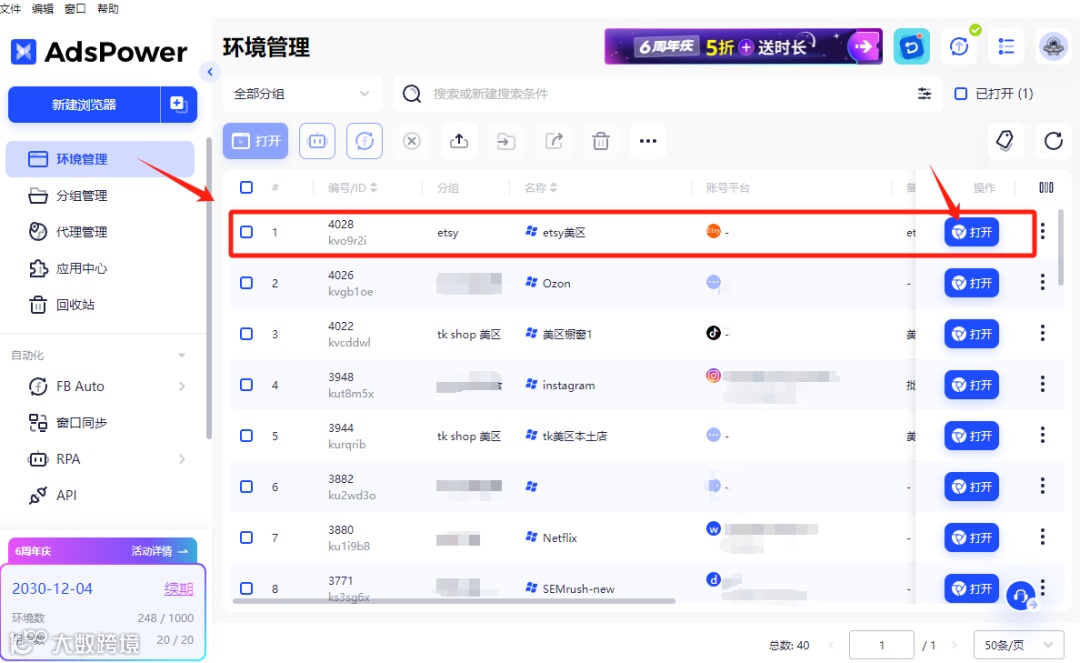Viewport: 1080px width, 663px height.
Task: Click the trash delete toolbar icon
Action: click(601, 141)
